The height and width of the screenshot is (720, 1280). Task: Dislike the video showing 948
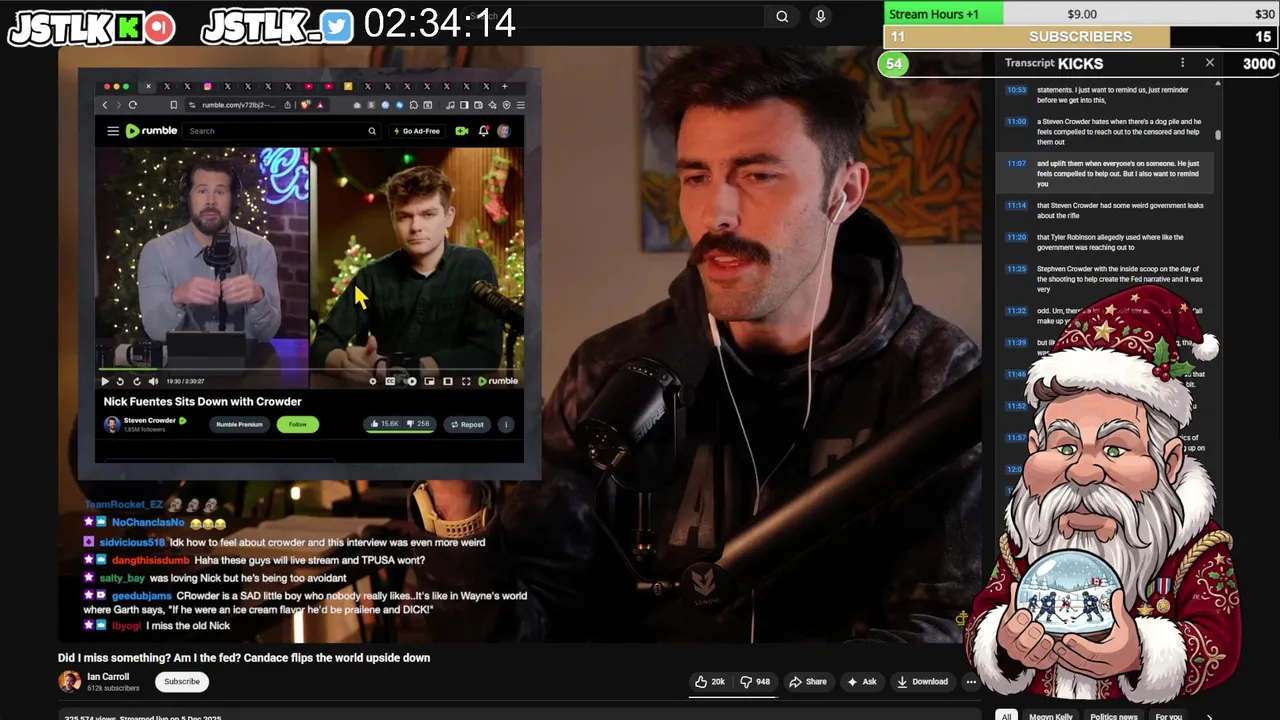(x=754, y=682)
